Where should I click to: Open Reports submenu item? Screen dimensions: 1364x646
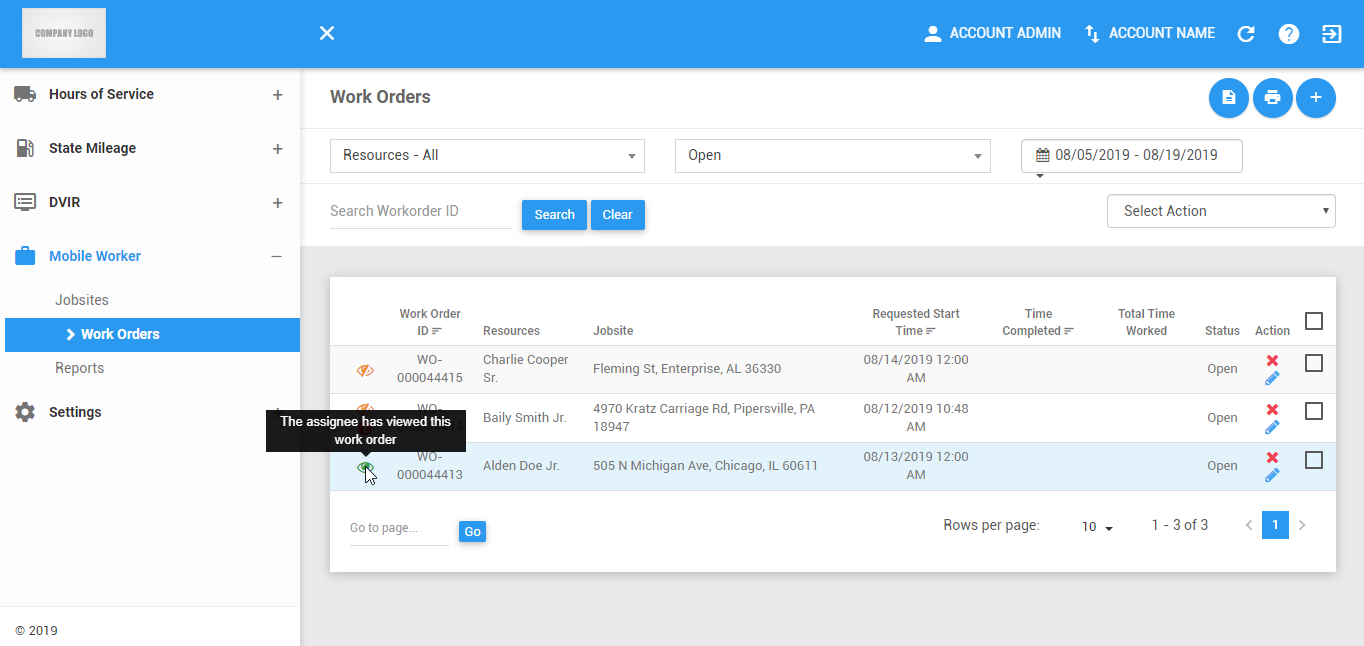pyautogui.click(x=79, y=368)
